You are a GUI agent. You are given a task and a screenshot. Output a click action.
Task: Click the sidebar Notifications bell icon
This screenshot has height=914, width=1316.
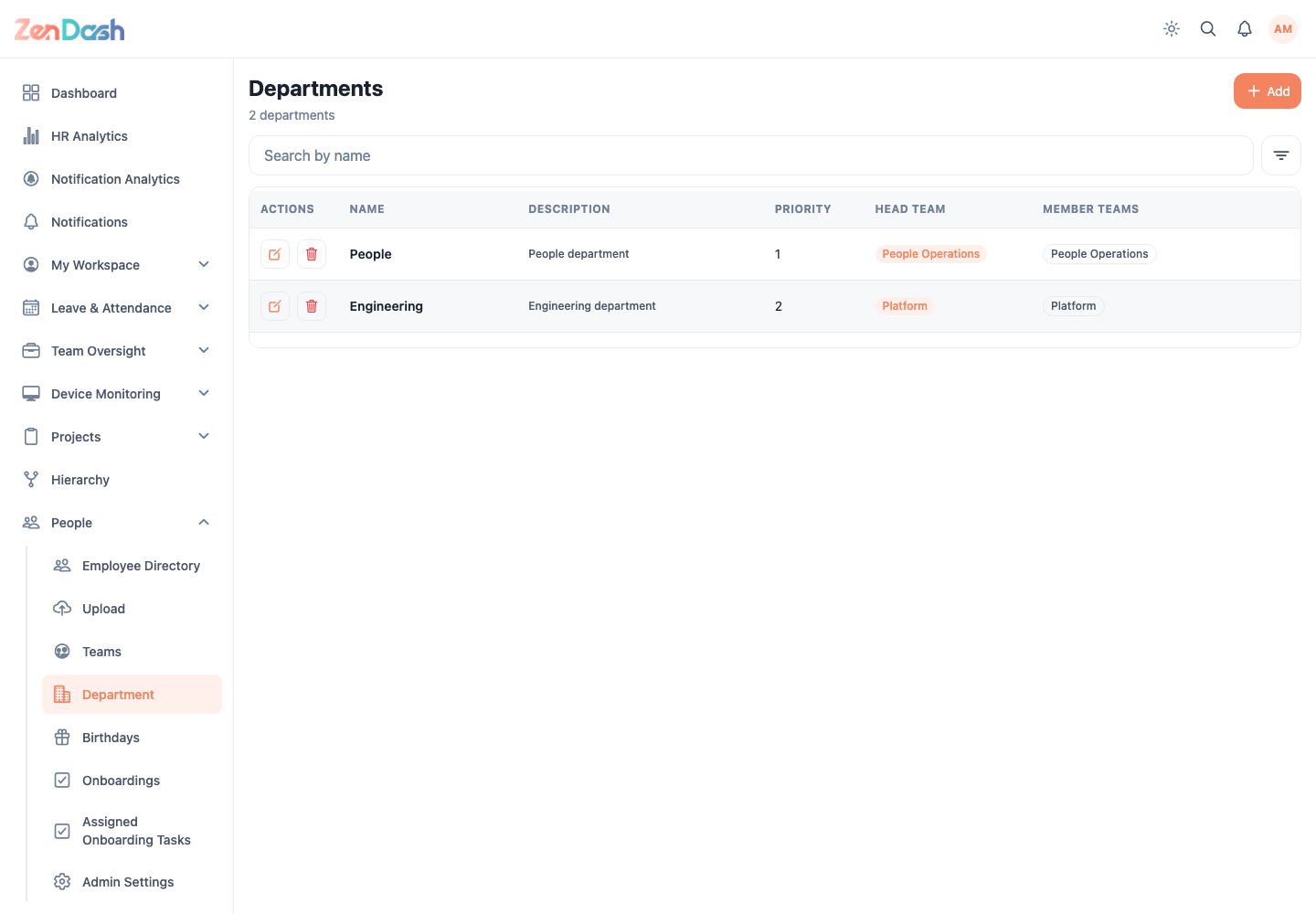[x=31, y=222]
